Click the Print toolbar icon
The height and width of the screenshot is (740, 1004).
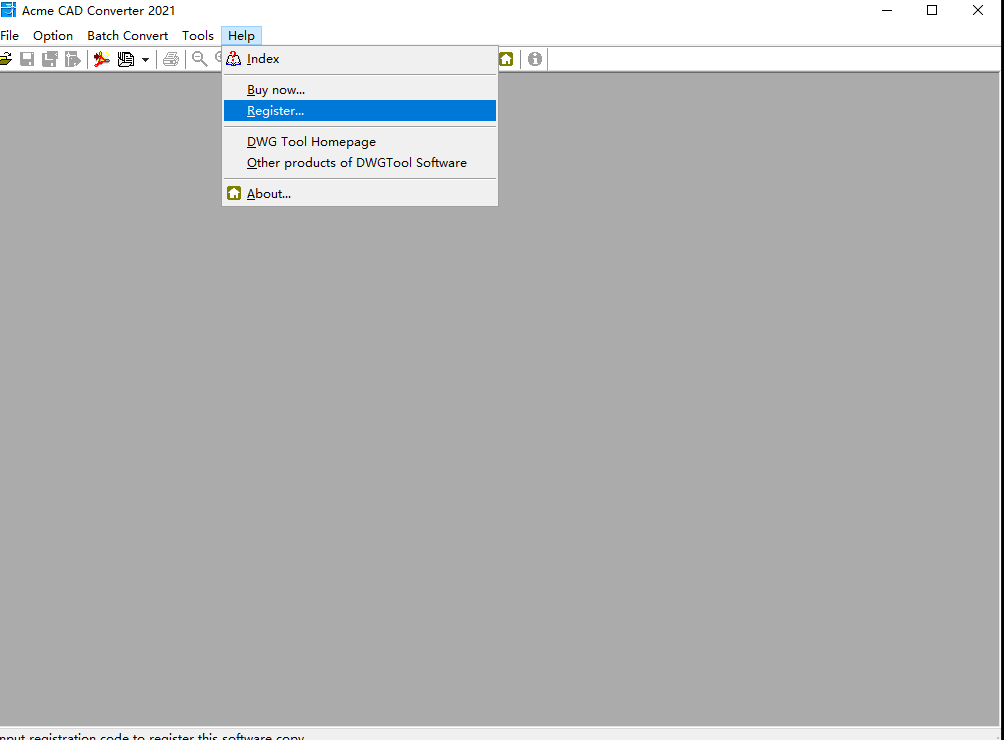point(171,60)
